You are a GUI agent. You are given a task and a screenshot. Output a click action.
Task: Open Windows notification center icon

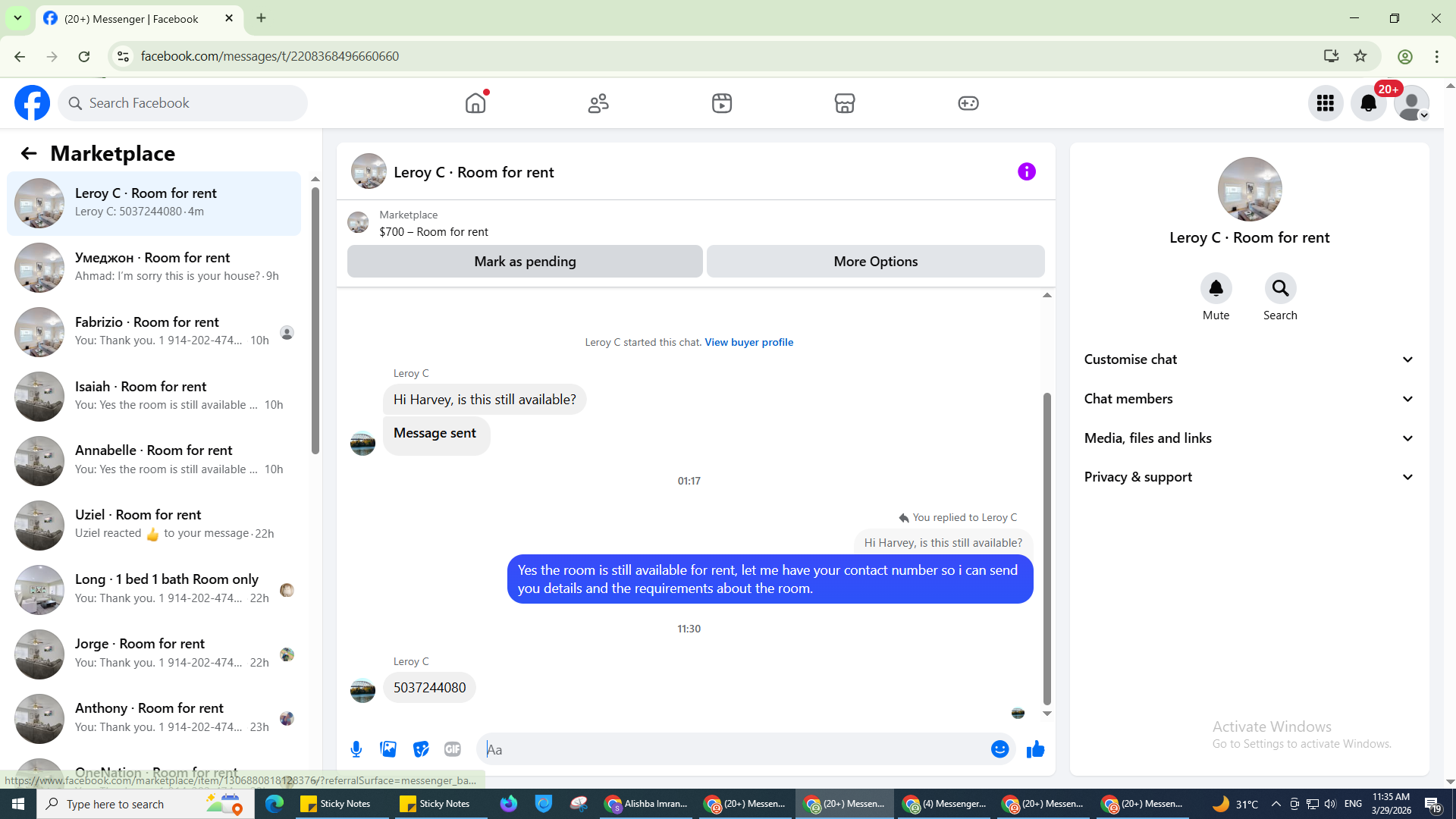[x=1432, y=804]
